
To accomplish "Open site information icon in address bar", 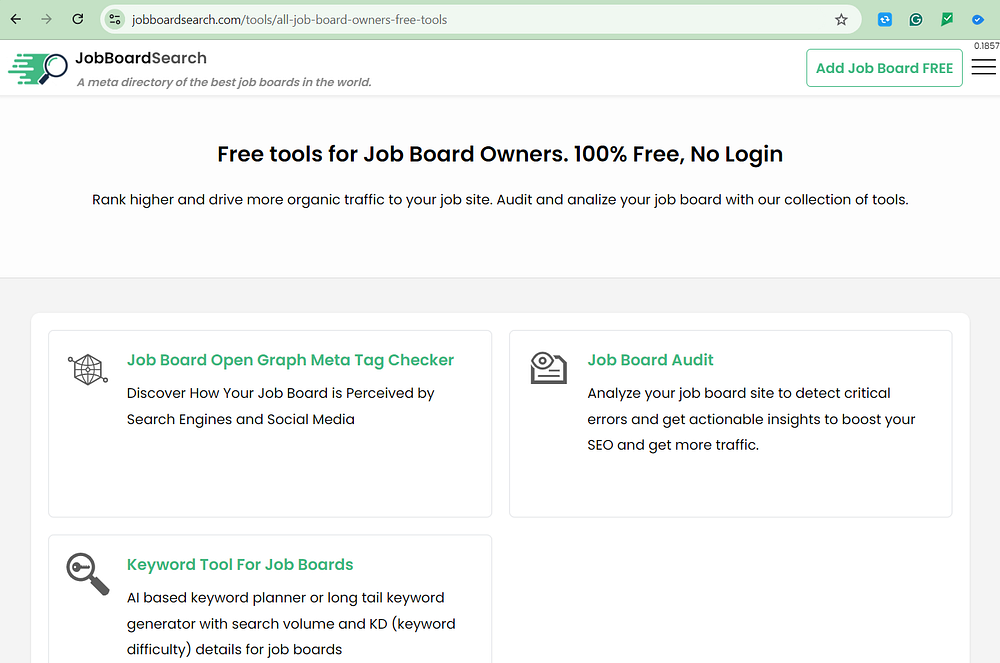I will point(115,20).
